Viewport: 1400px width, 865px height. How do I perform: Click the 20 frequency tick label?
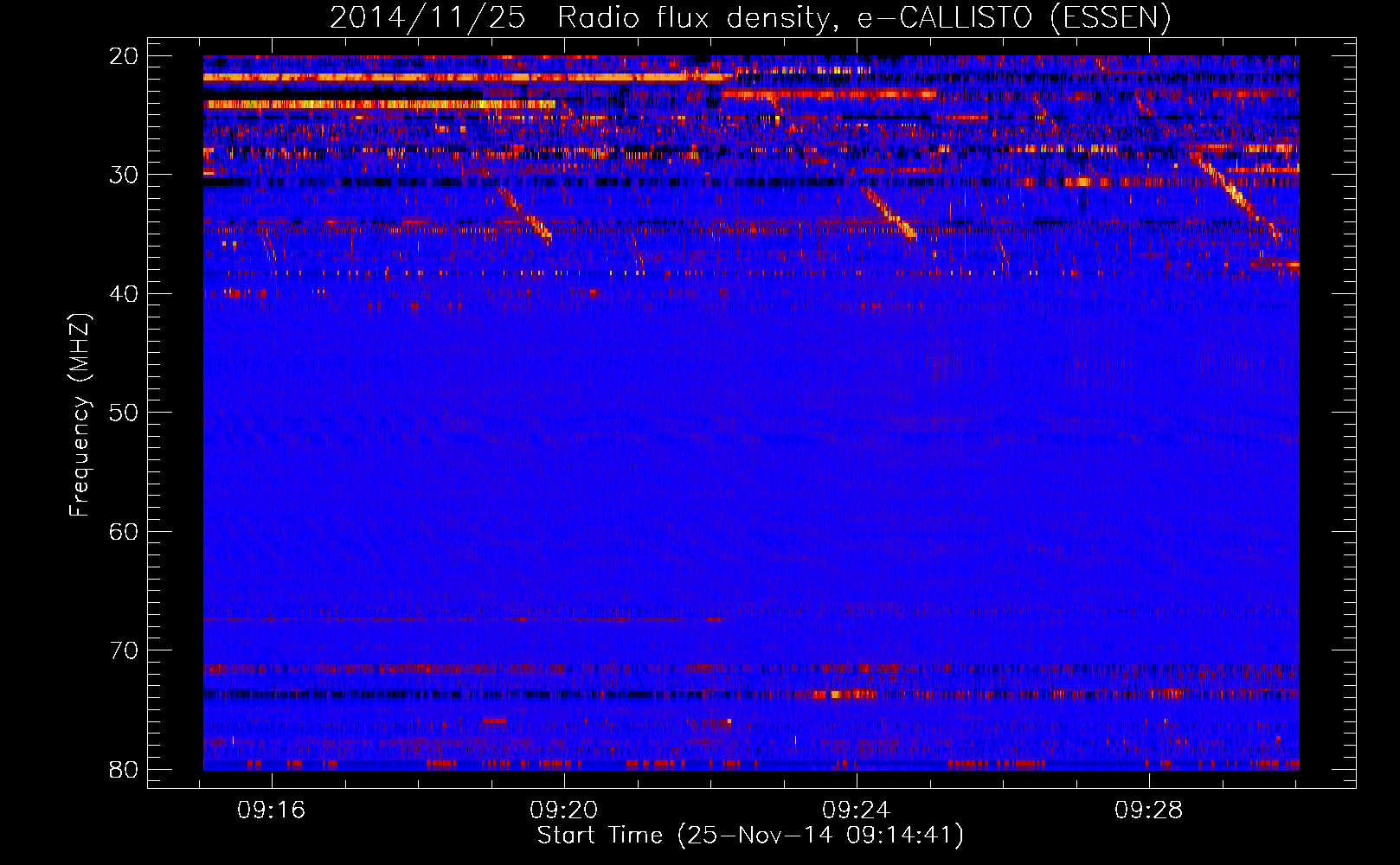pyautogui.click(x=124, y=56)
